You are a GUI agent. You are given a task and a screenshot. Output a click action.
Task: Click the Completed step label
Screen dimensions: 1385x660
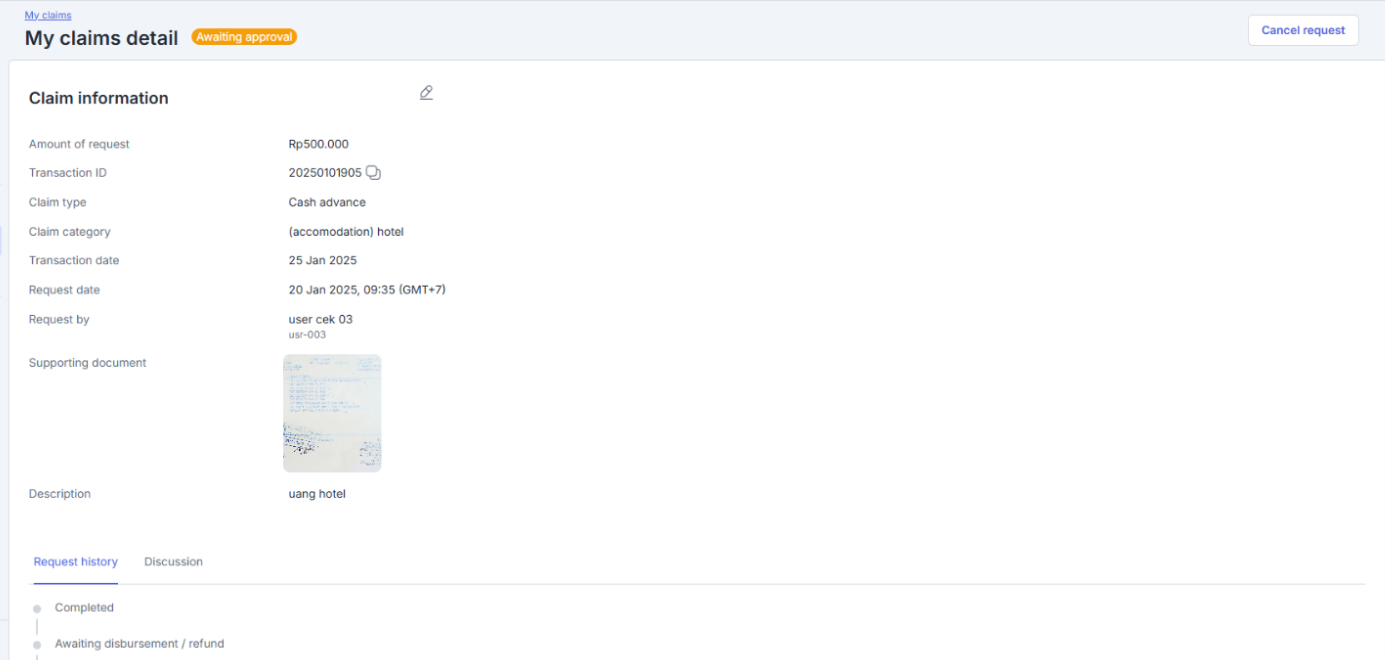pyautogui.click(x=84, y=608)
